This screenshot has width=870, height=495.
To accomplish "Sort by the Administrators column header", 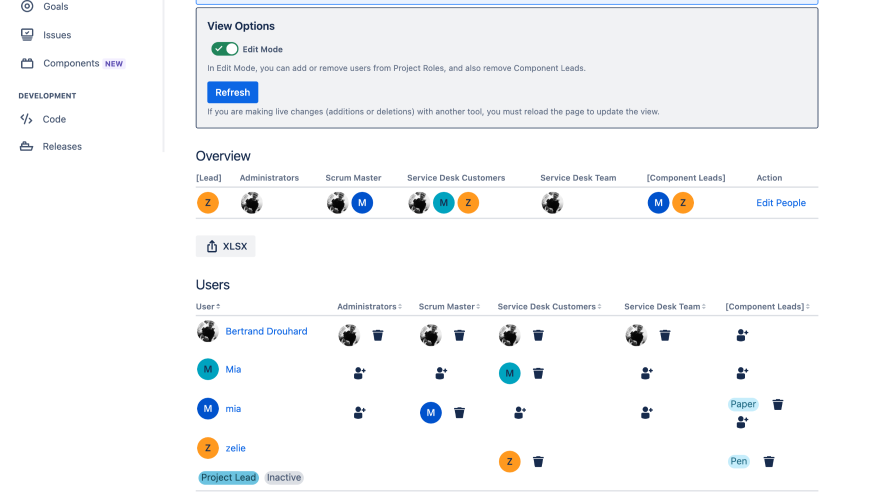I will [369, 306].
